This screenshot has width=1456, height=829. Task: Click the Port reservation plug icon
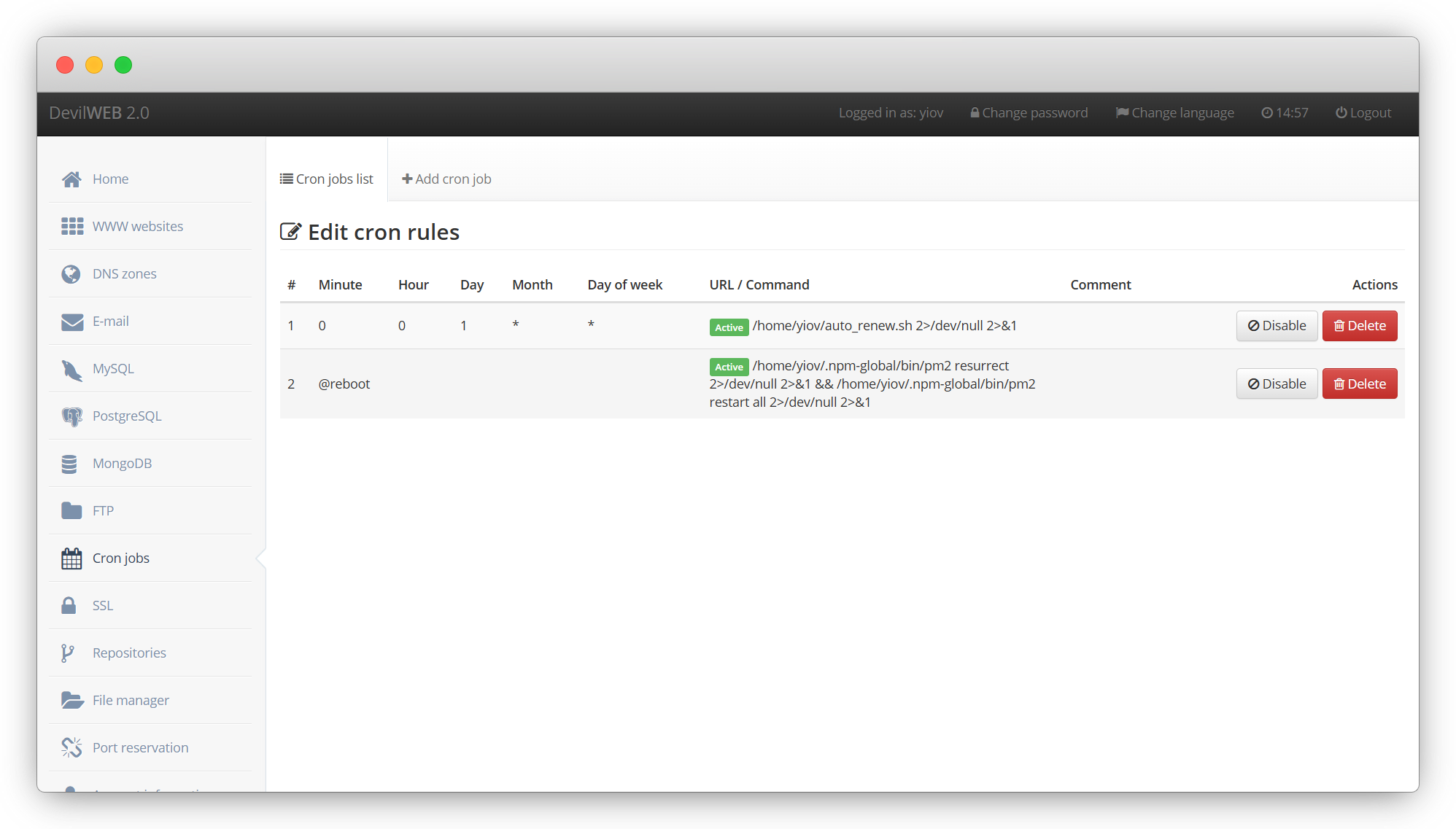(71, 747)
